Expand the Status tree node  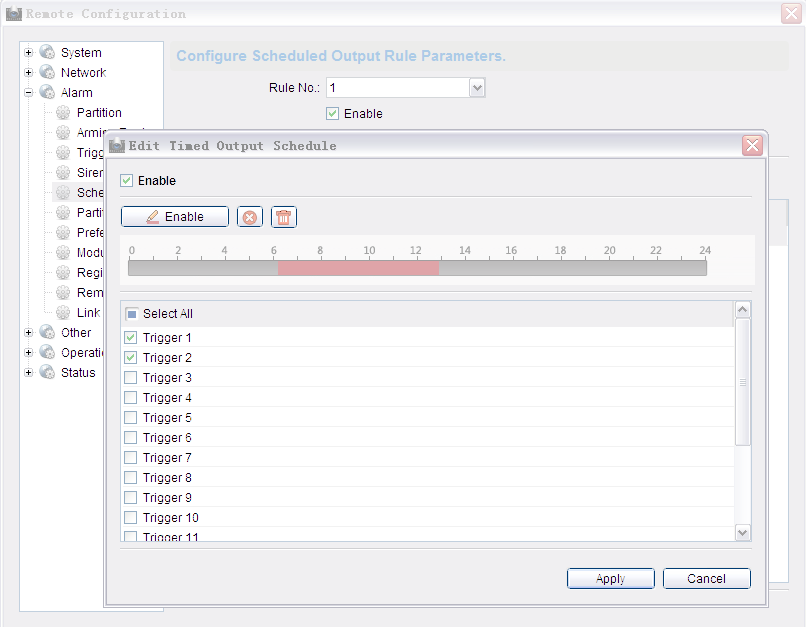point(29,373)
